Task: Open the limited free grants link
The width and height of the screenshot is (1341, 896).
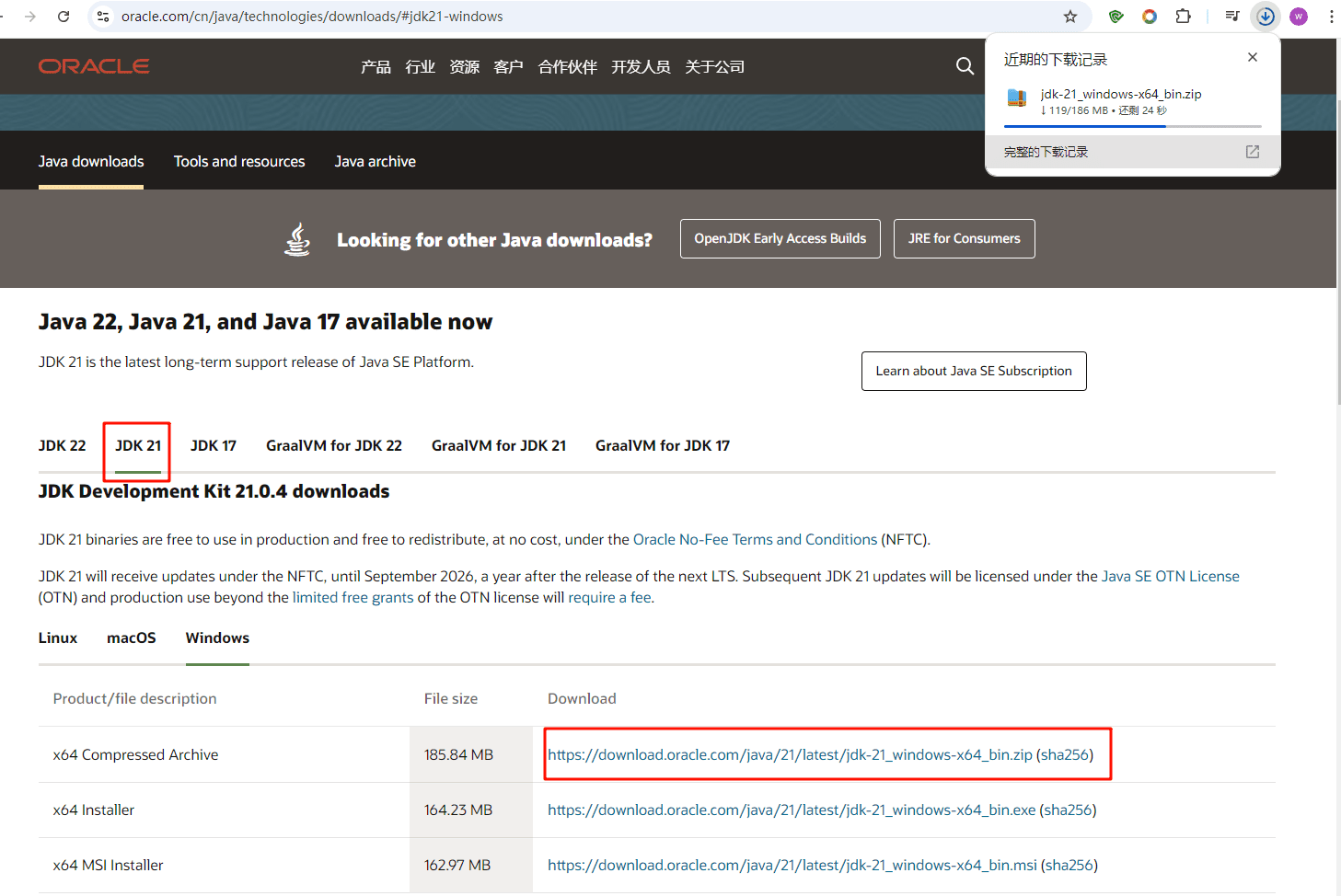Action: [x=353, y=597]
